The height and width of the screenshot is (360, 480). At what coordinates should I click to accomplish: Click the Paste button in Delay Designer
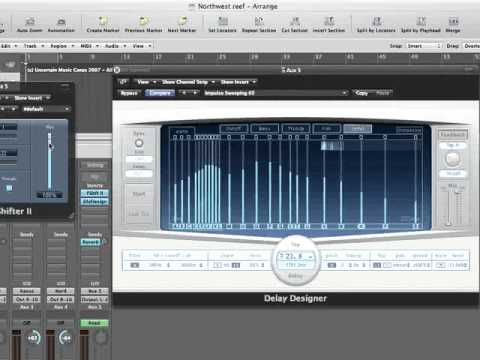[382, 93]
